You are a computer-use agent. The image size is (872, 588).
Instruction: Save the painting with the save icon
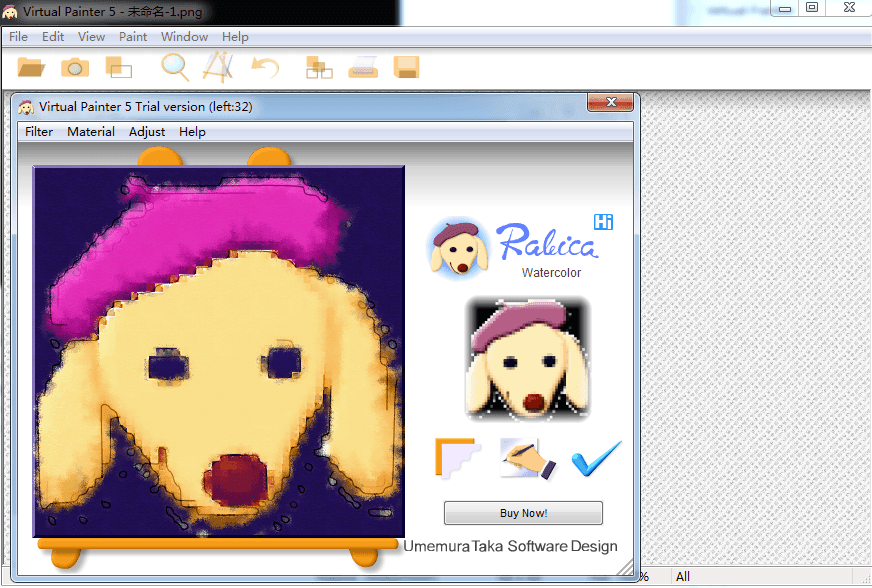(x=405, y=68)
